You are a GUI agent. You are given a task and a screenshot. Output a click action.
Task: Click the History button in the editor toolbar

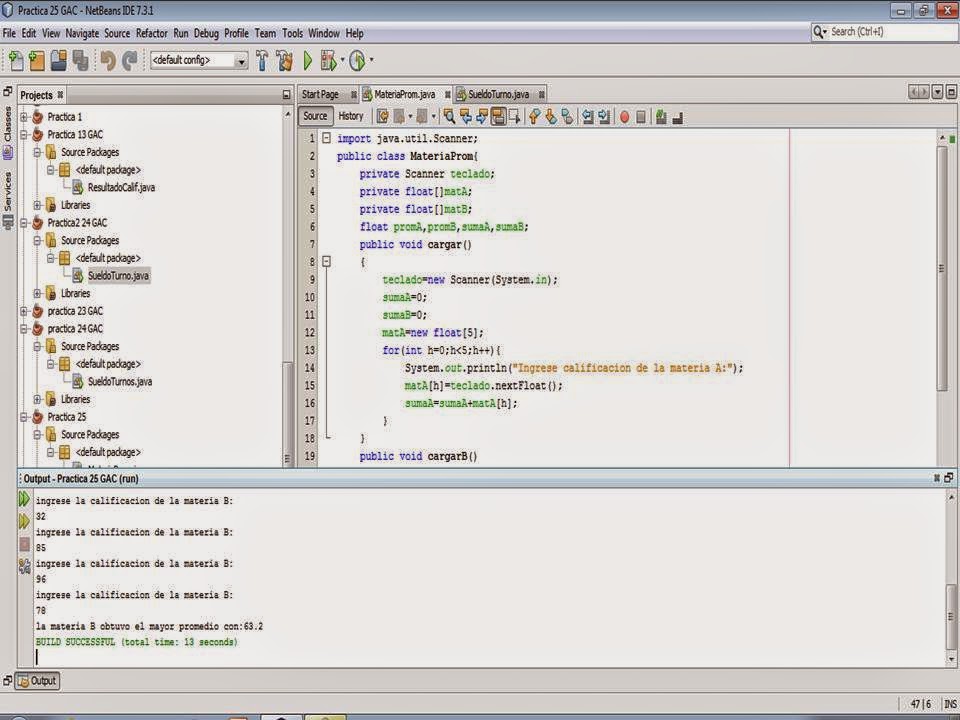[352, 116]
